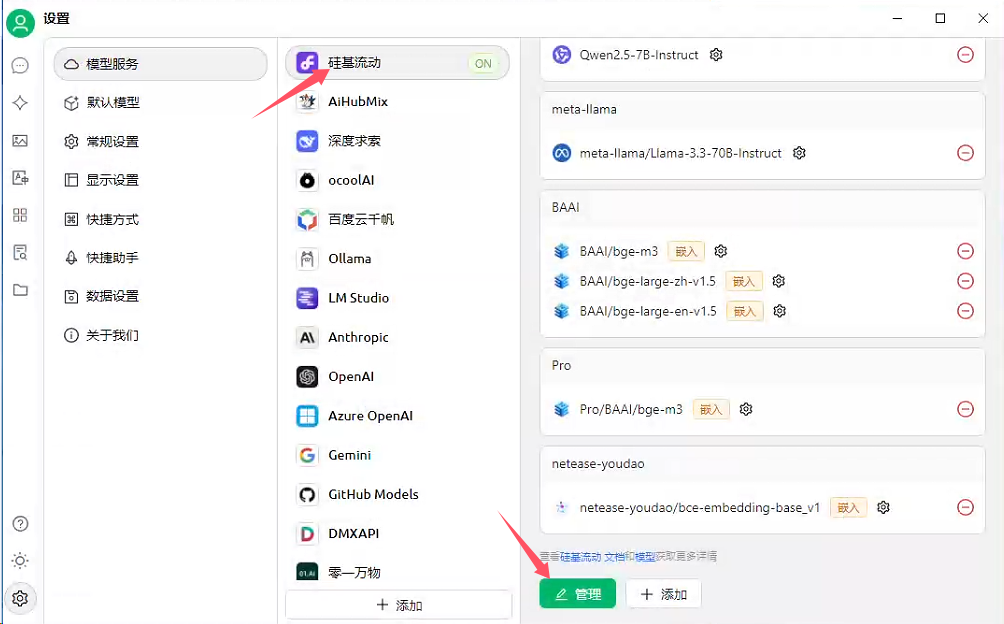Remove the netease-youdao/bce-embedding-base_v1 model
1004x624 pixels.
click(966, 508)
